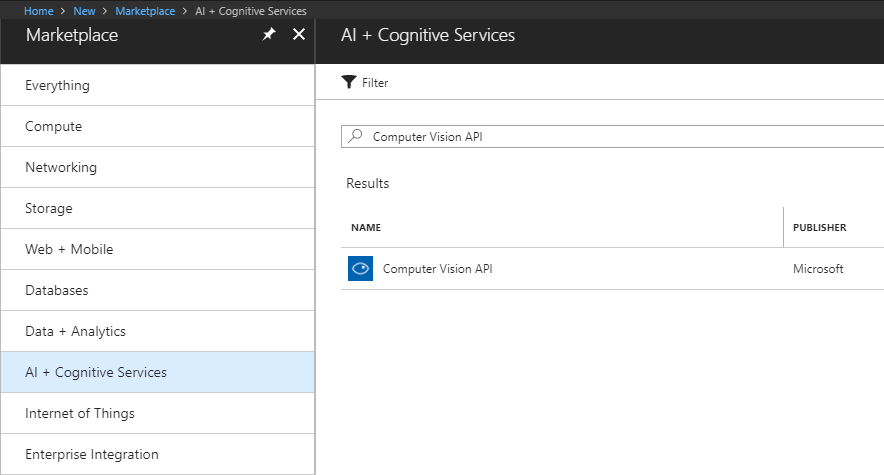
Task: Open the Databases category
Action: (57, 291)
